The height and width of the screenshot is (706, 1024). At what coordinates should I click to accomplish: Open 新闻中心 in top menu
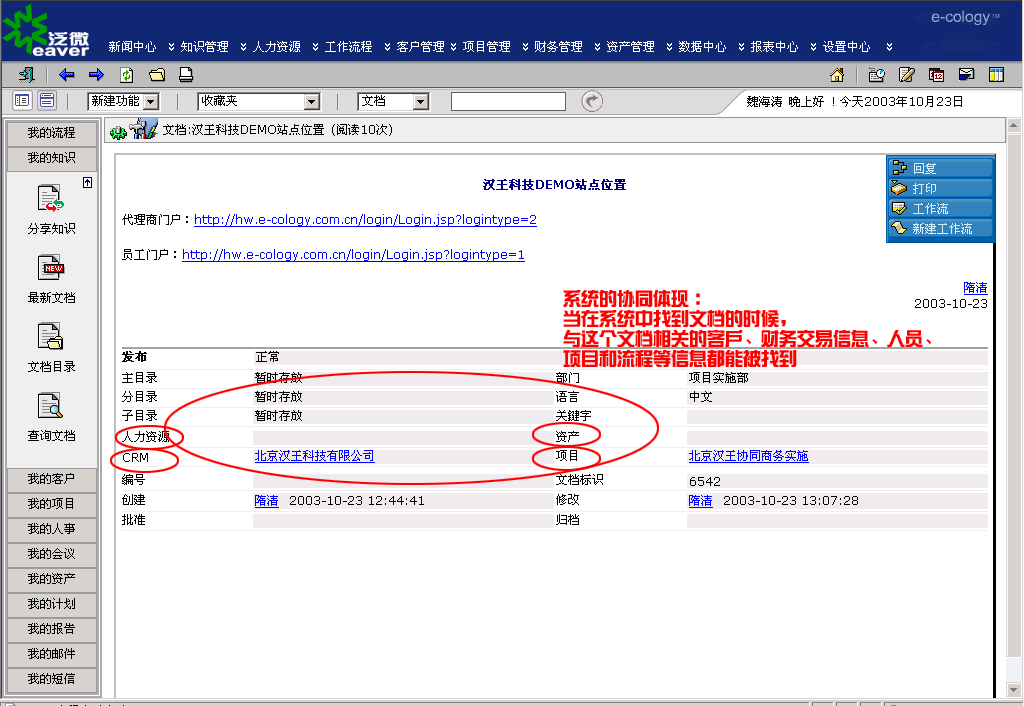(x=132, y=47)
